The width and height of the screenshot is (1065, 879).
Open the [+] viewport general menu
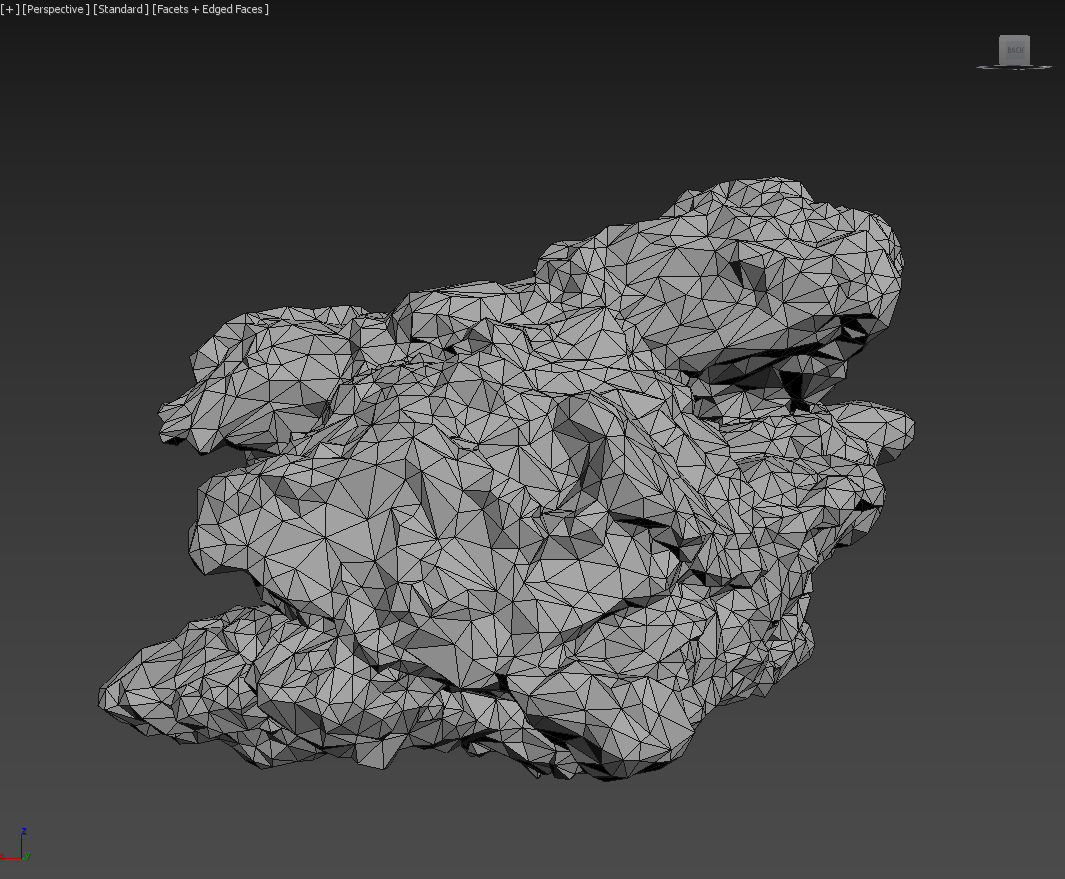point(10,10)
